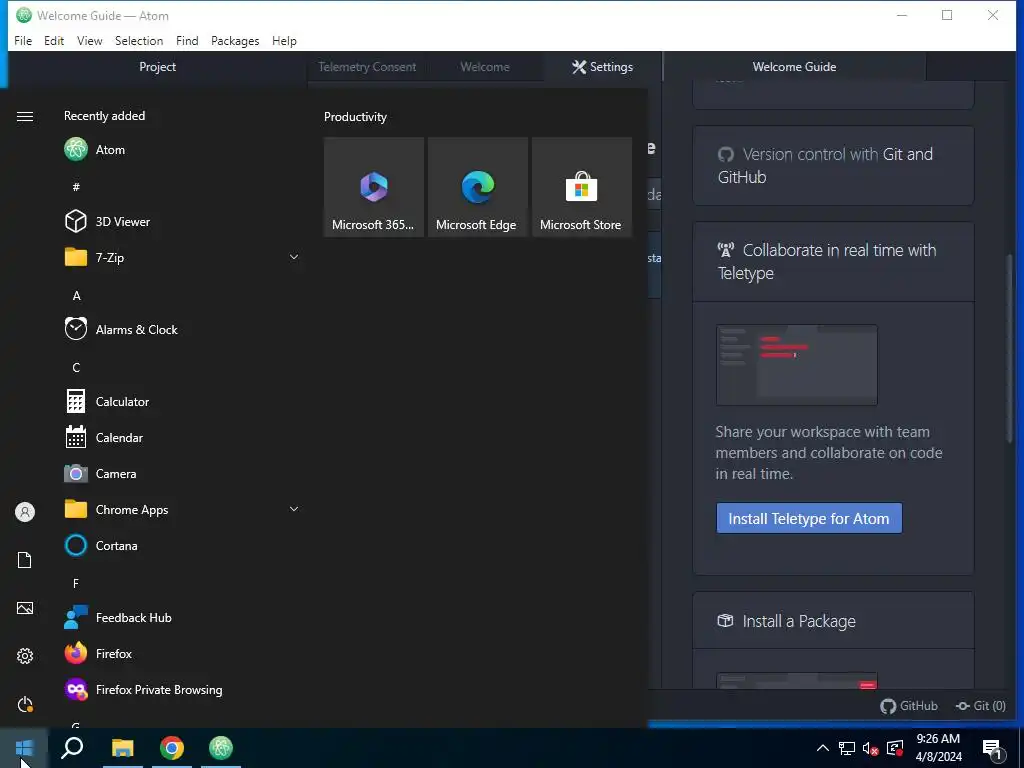Open Feedback Hub
1024x768 pixels.
coord(180,617)
